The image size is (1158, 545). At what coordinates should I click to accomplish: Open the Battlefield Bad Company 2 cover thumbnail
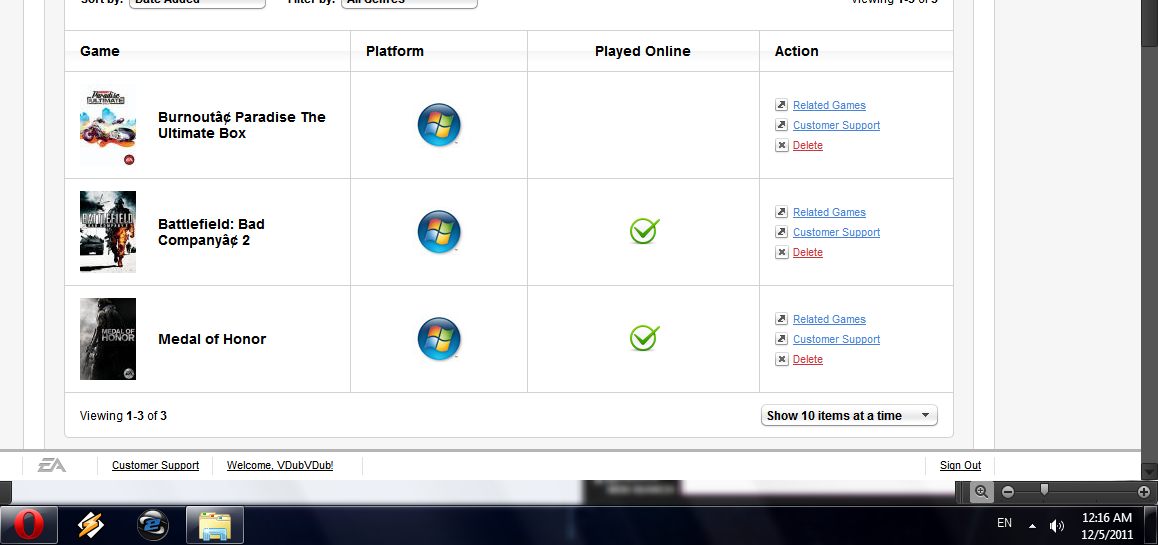108,232
